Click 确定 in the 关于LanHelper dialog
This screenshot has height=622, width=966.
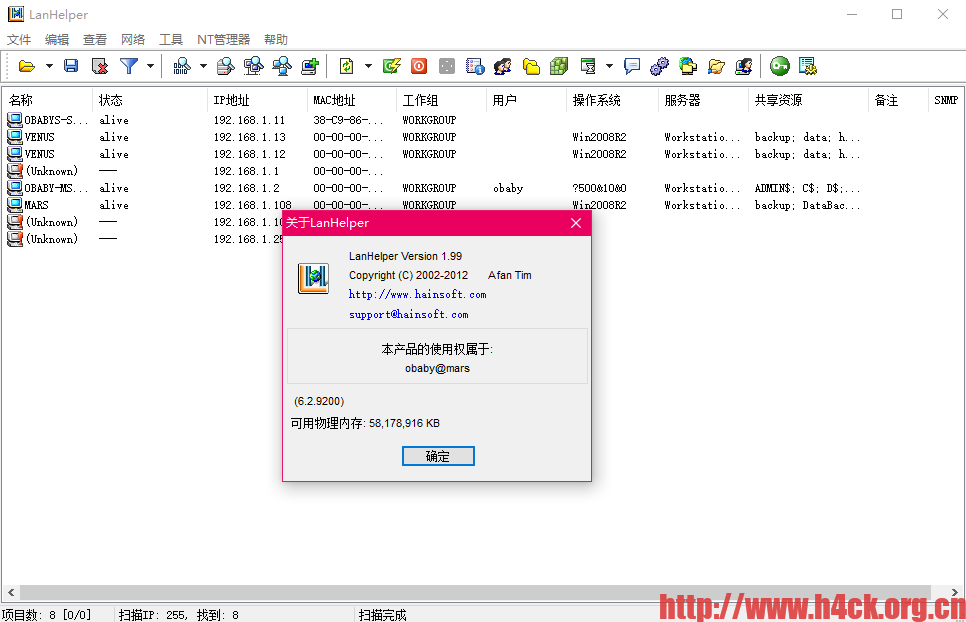(438, 456)
